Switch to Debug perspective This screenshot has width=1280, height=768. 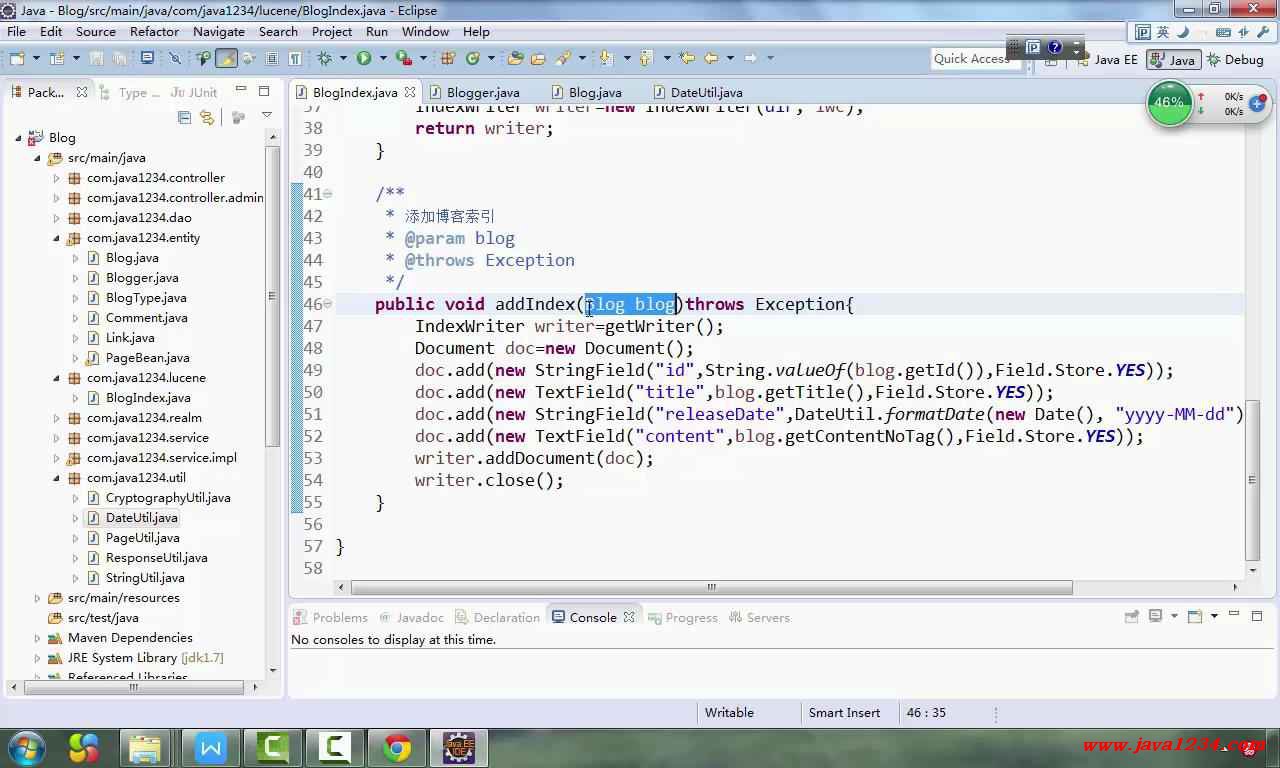pos(1235,60)
